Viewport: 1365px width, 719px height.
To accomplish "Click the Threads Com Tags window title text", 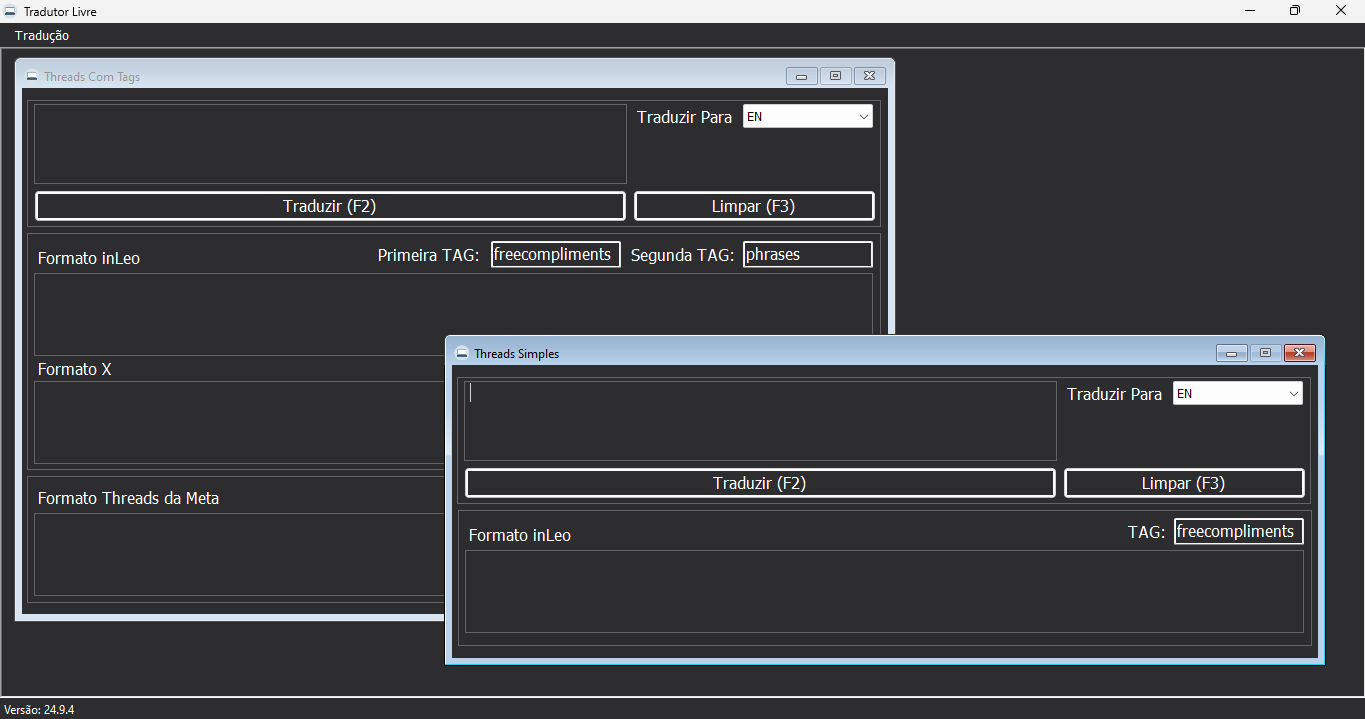I will (92, 77).
